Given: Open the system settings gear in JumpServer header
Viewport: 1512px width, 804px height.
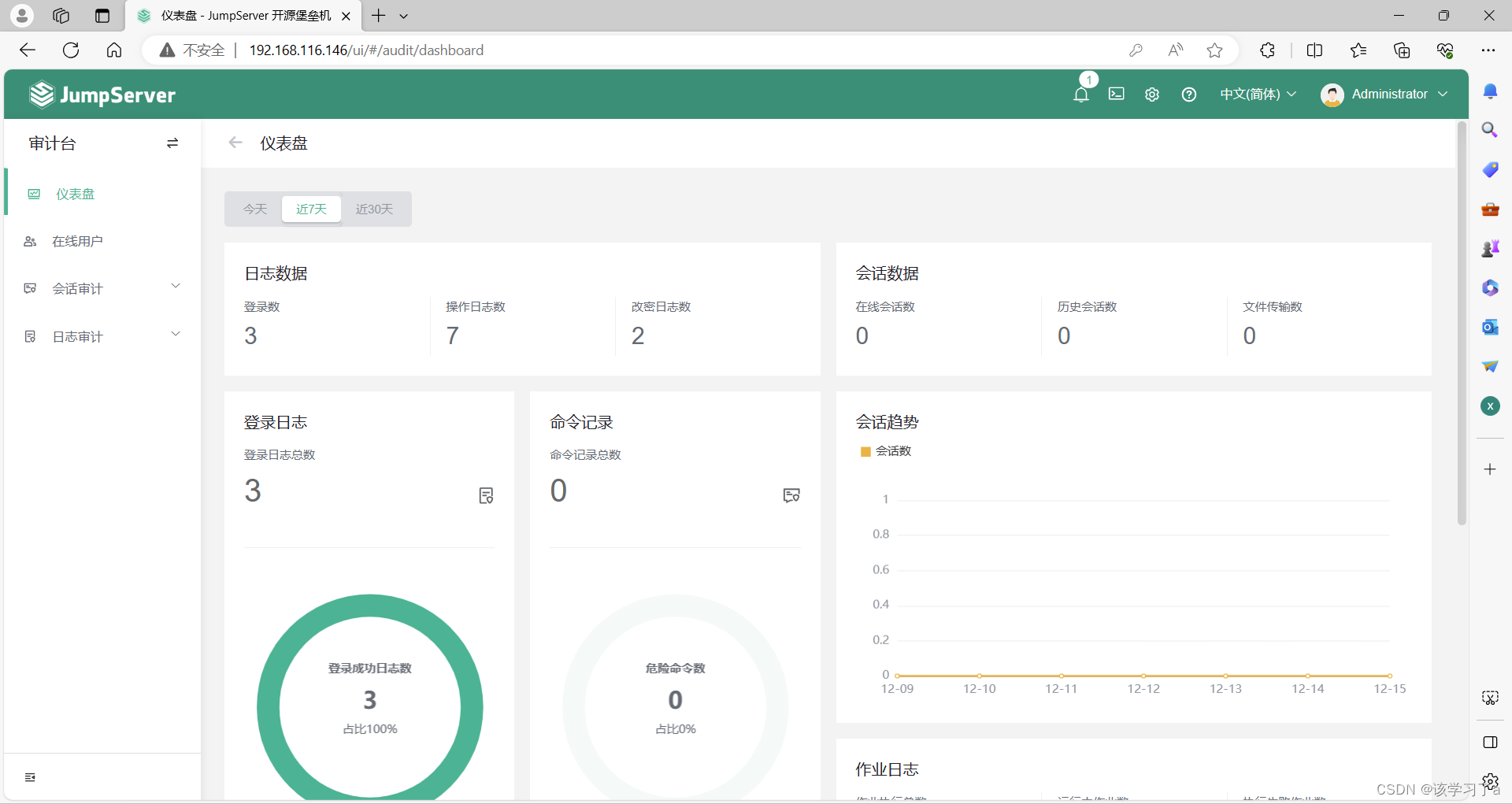Looking at the screenshot, I should pyautogui.click(x=1152, y=94).
